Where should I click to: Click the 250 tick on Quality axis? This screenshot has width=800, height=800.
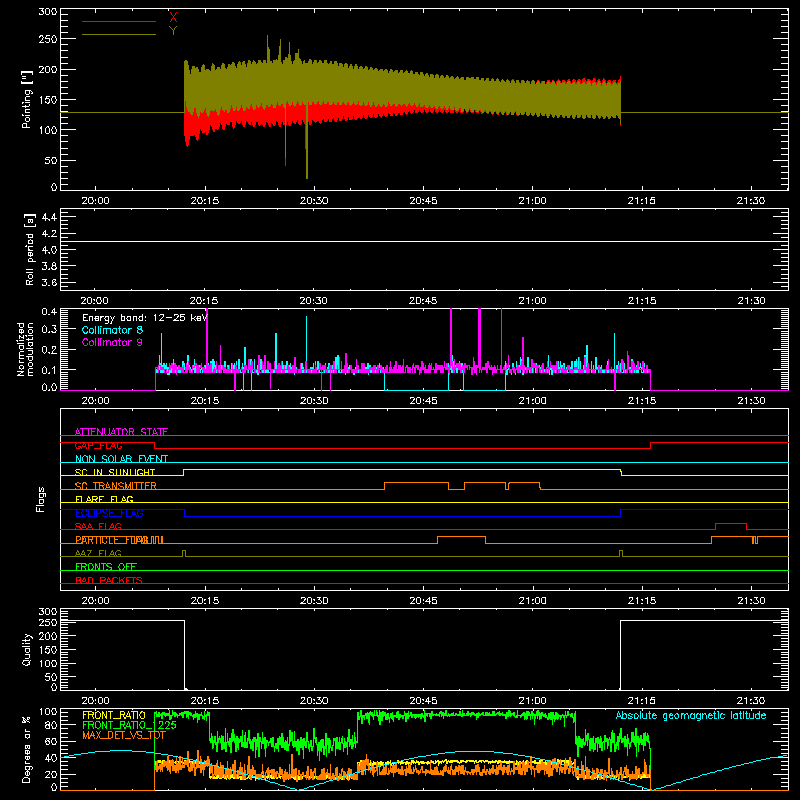[x=47, y=622]
